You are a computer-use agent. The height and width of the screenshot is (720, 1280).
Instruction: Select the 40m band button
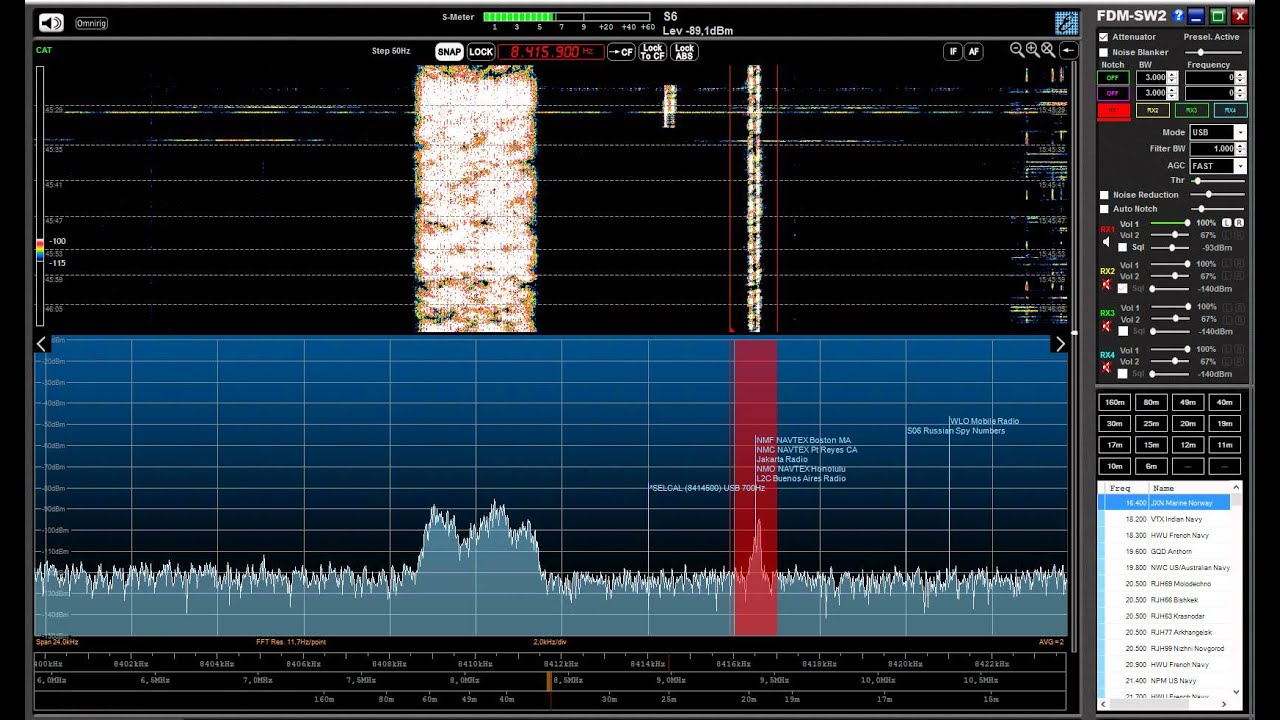tap(1225, 402)
